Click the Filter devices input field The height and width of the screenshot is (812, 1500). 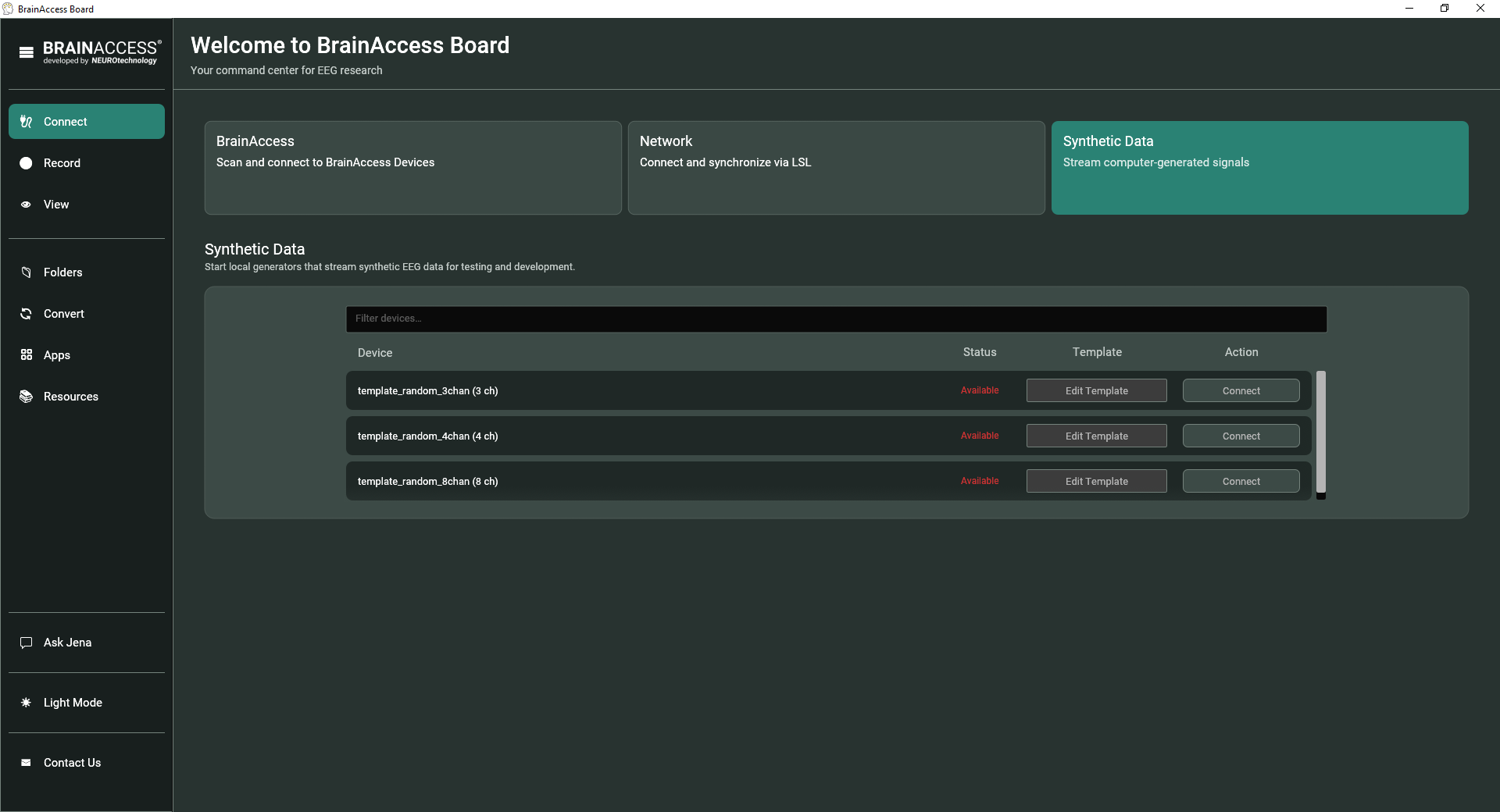tap(837, 319)
